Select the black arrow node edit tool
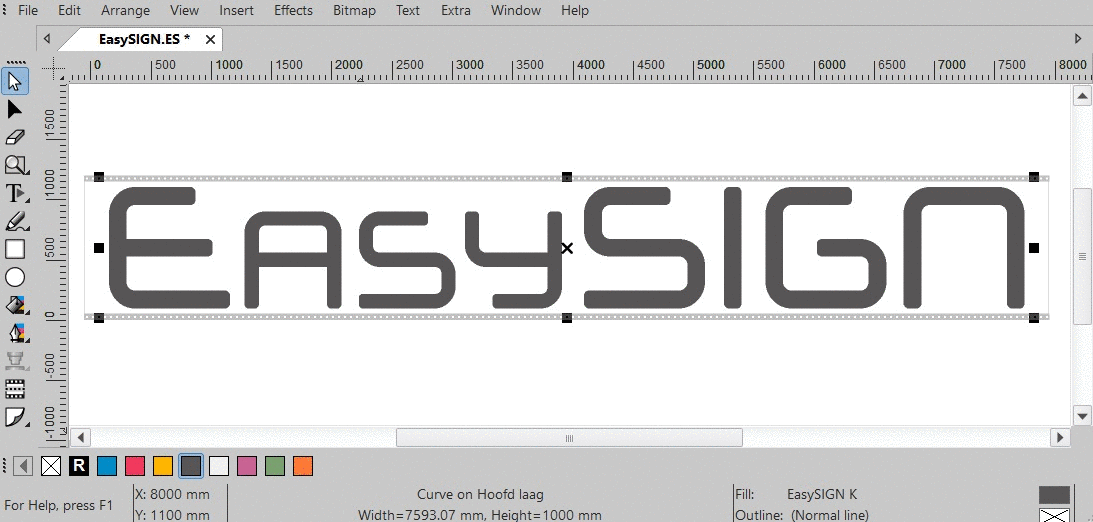Screen dimensions: 1093x522 tap(15, 109)
